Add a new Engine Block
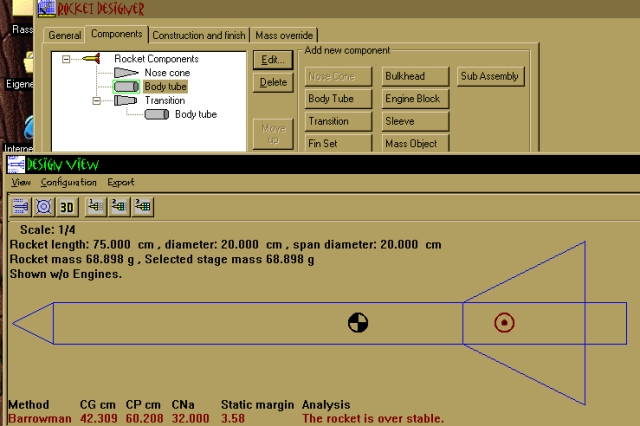640x426 pixels. click(x=416, y=99)
